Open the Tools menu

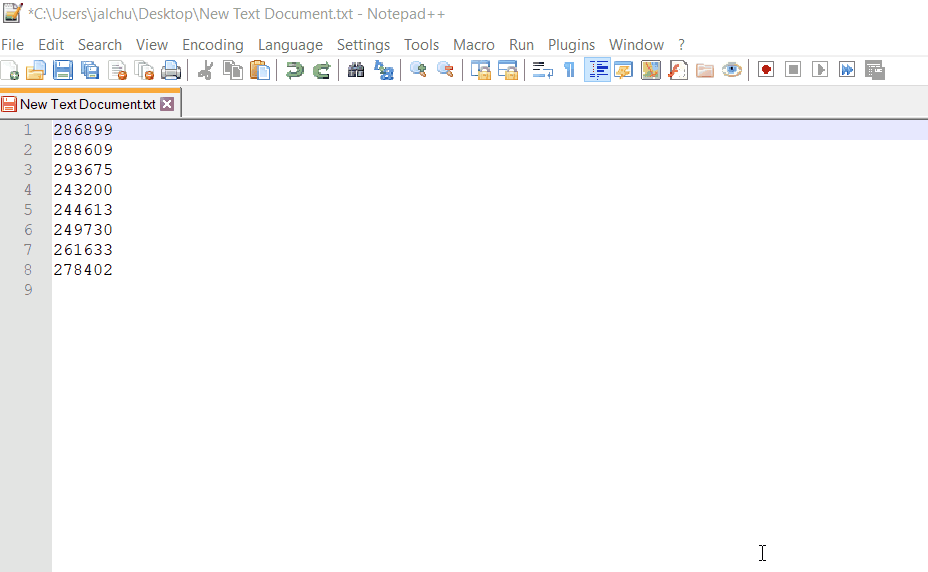pos(421,45)
